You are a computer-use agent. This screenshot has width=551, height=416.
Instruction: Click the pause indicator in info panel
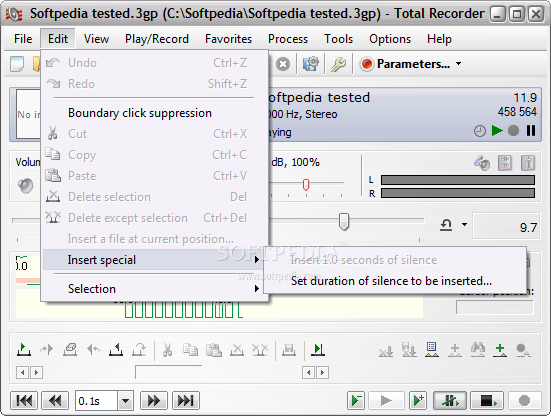531,131
